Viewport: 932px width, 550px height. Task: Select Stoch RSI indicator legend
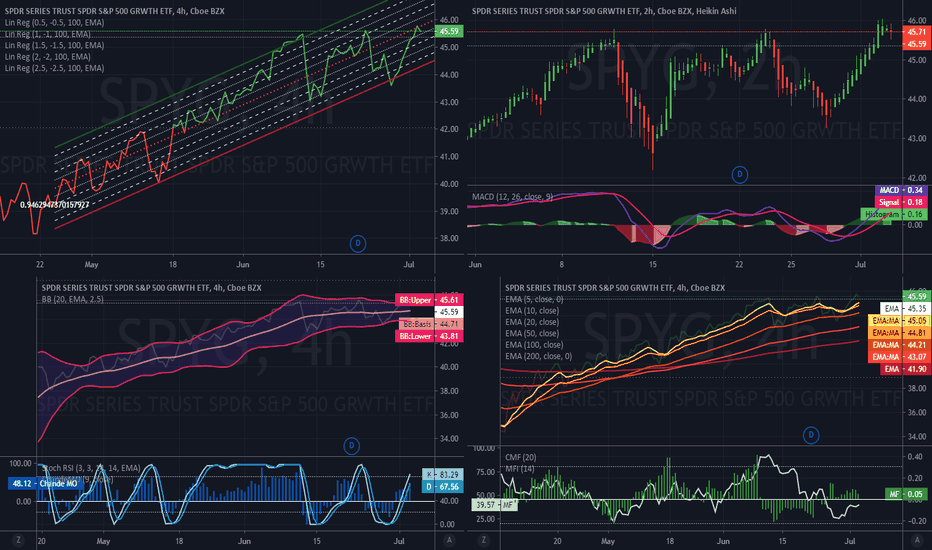point(91,468)
